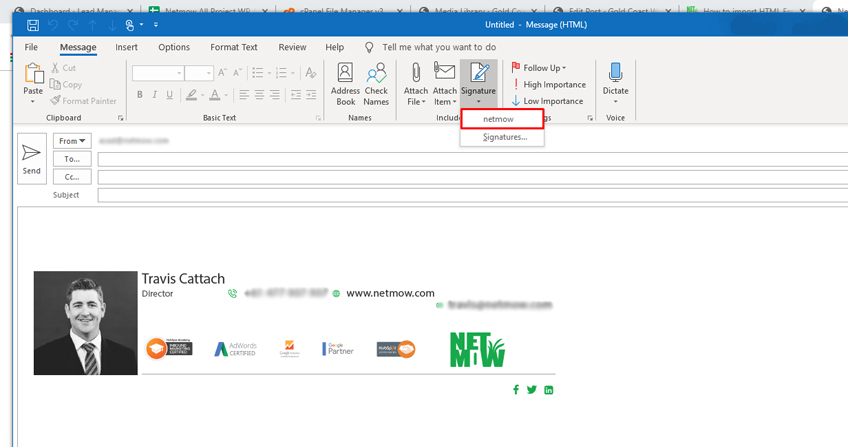The image size is (848, 447).
Task: Center the text alignment
Action: [x=260, y=95]
